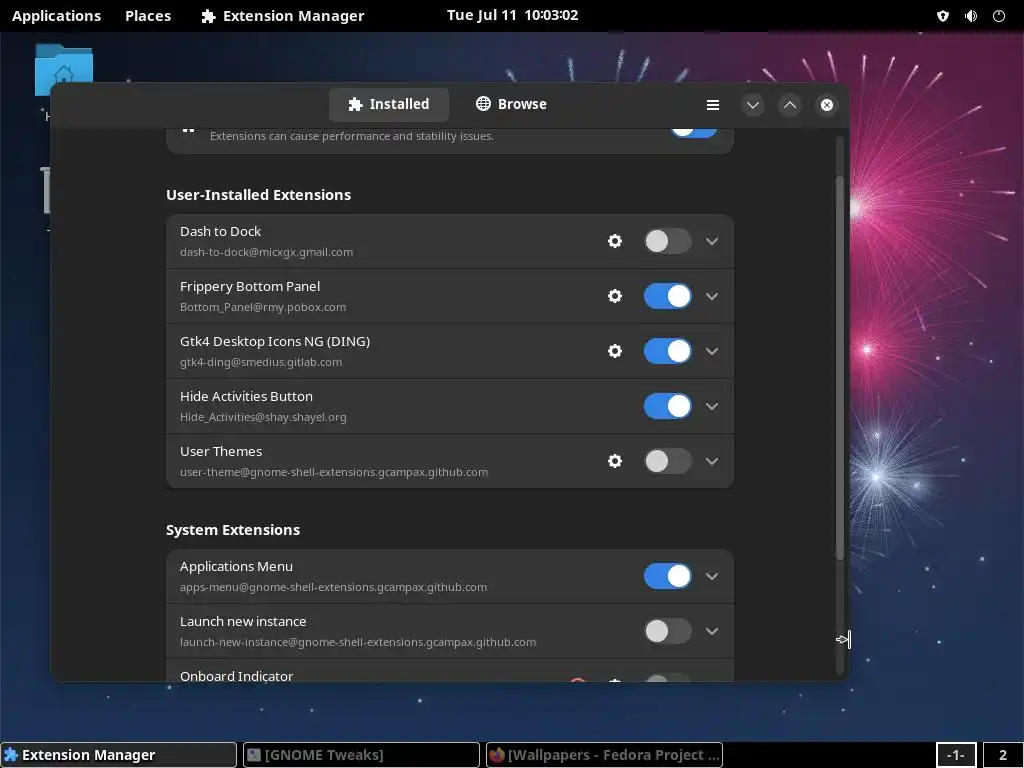Screen dimensions: 1024x768
Task: Expand details for Launch new instance
Action: [712, 631]
